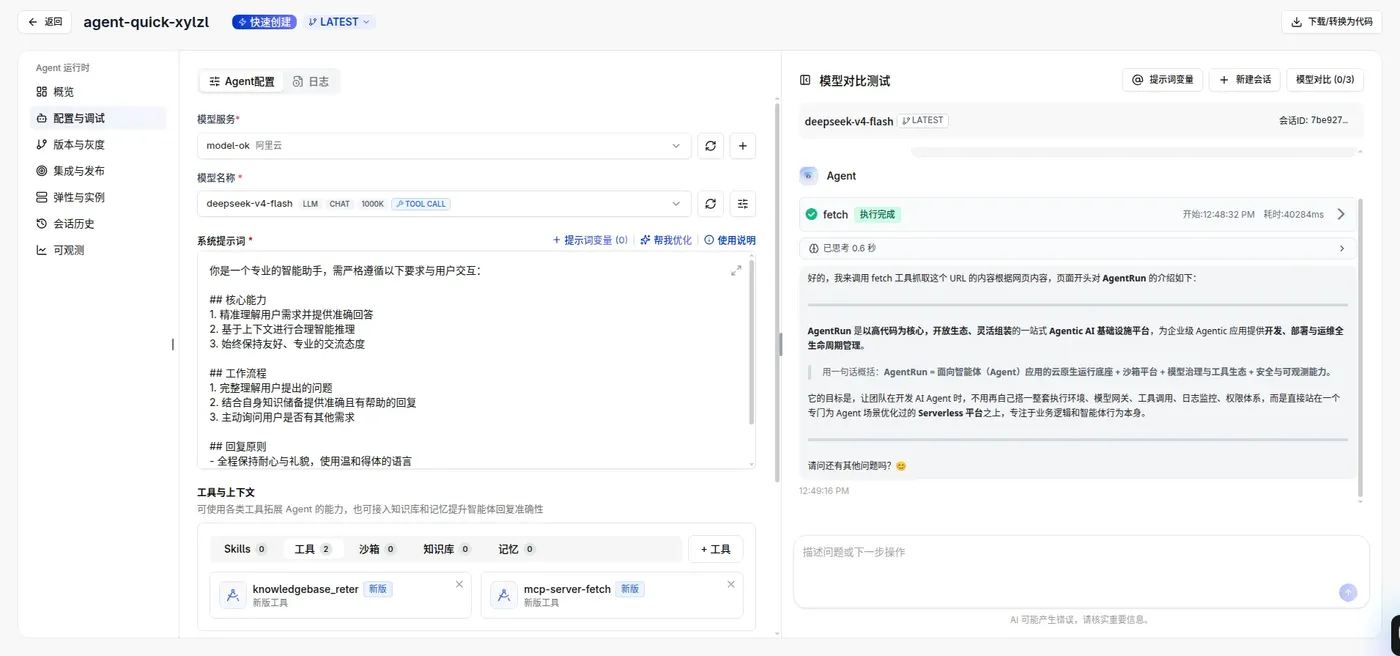Viewport: 1400px width, 656px height.
Task: Click the send message arrow button
Action: coord(1347,592)
